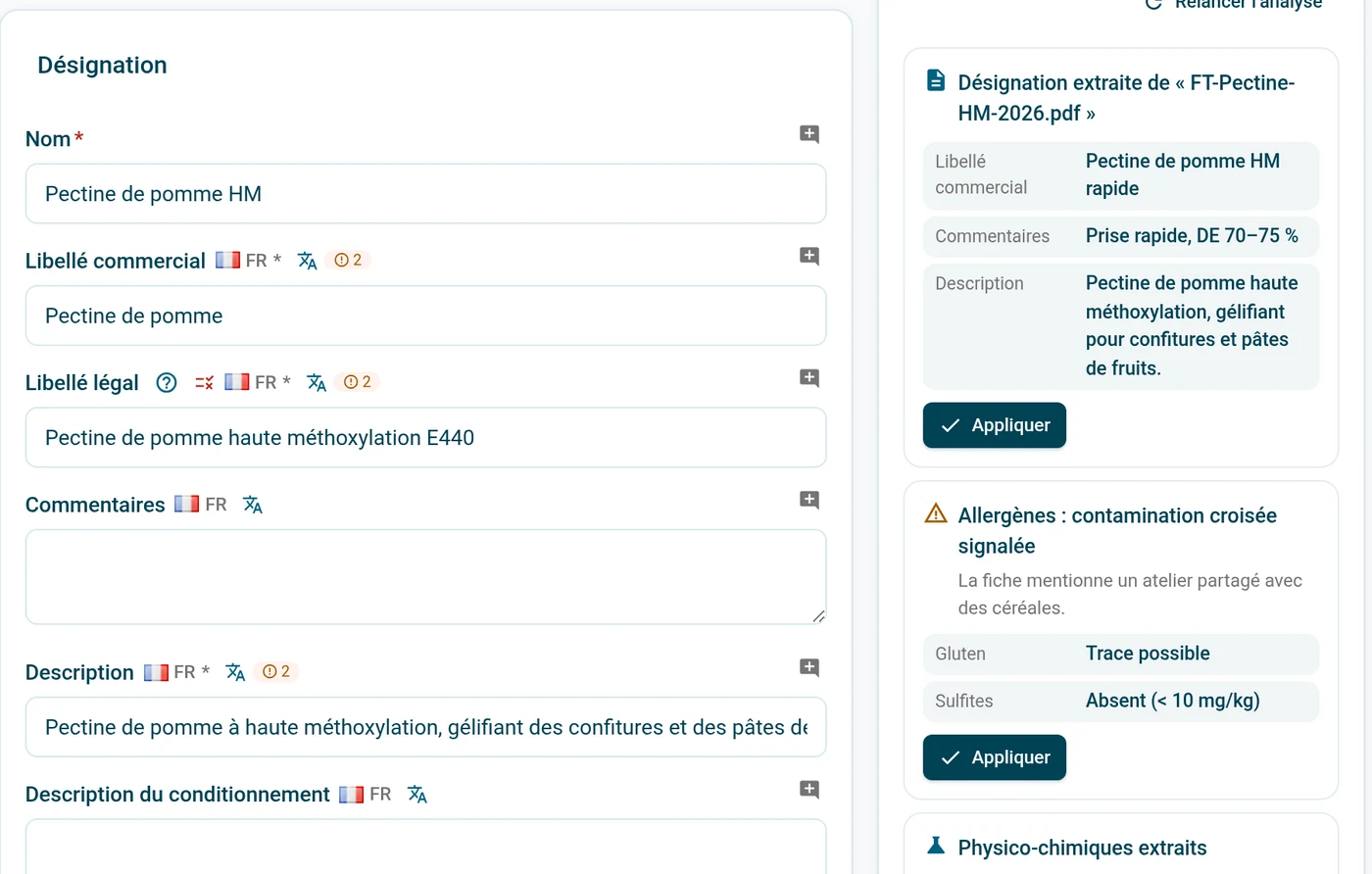Viewport: 1372px width, 874px height.
Task: Edit the Libellé commercial input
Action: click(x=426, y=316)
